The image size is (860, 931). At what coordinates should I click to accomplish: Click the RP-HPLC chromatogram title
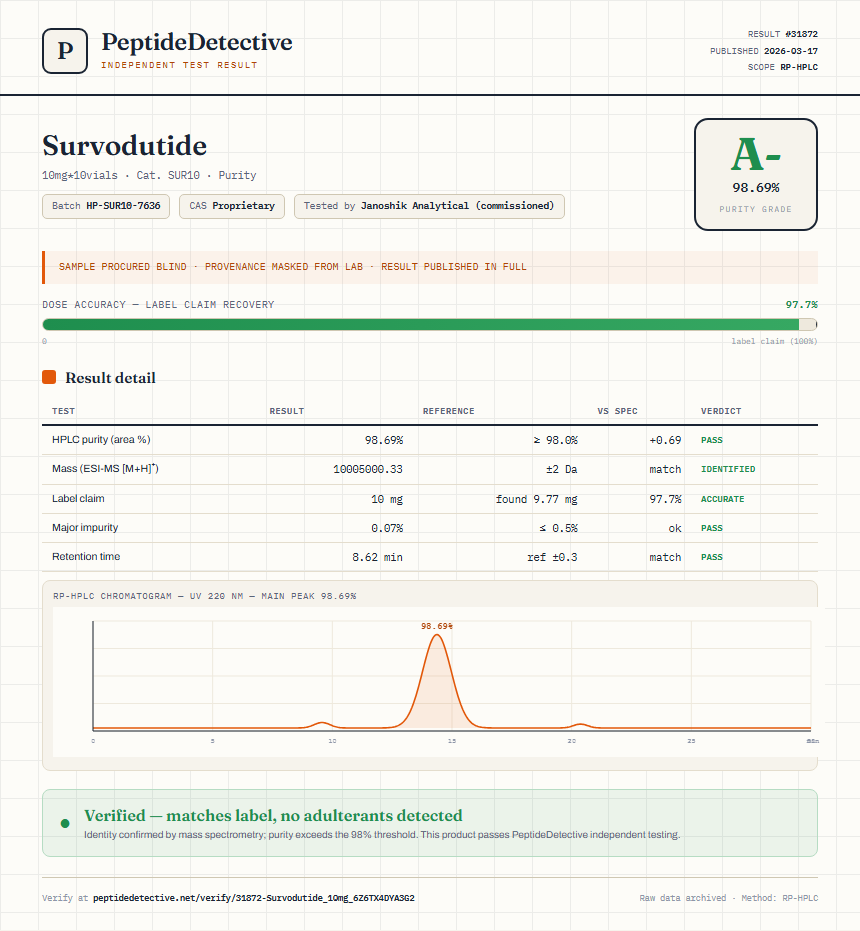204,596
